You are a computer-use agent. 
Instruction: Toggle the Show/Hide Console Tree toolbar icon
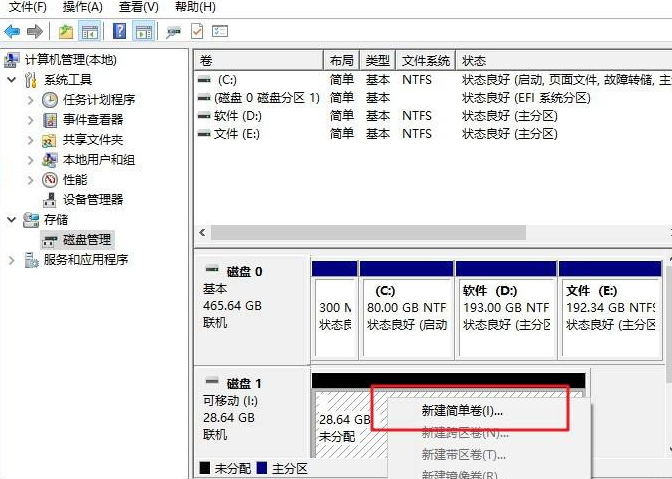89,32
